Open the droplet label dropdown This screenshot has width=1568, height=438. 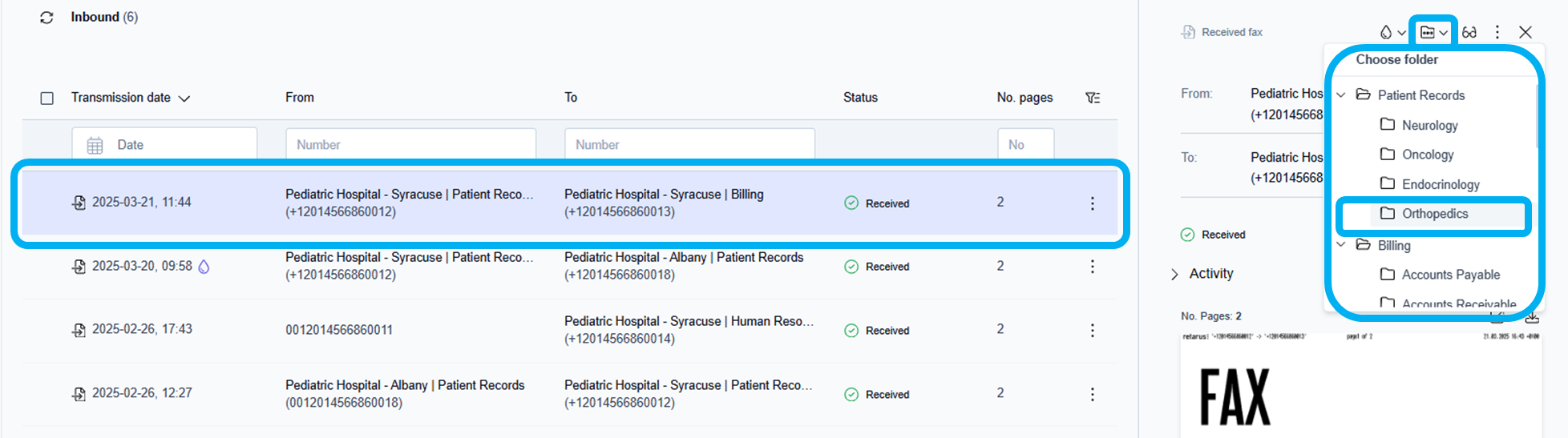[x=1392, y=33]
